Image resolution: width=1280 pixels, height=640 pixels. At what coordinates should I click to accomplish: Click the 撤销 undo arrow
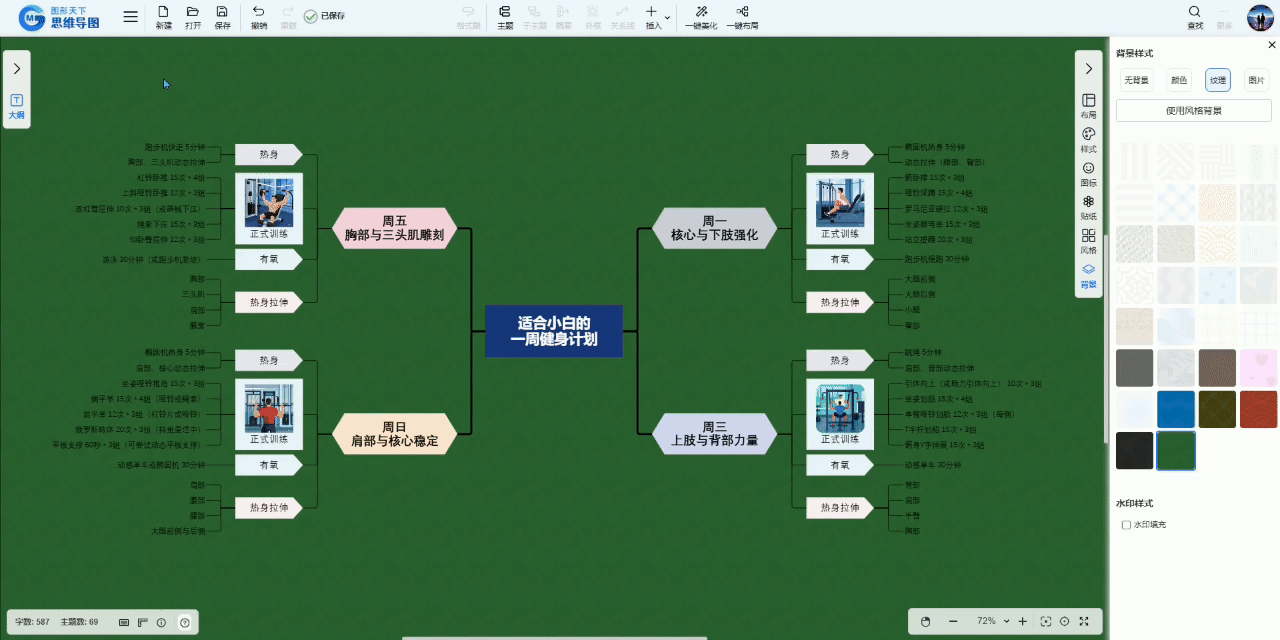259,12
